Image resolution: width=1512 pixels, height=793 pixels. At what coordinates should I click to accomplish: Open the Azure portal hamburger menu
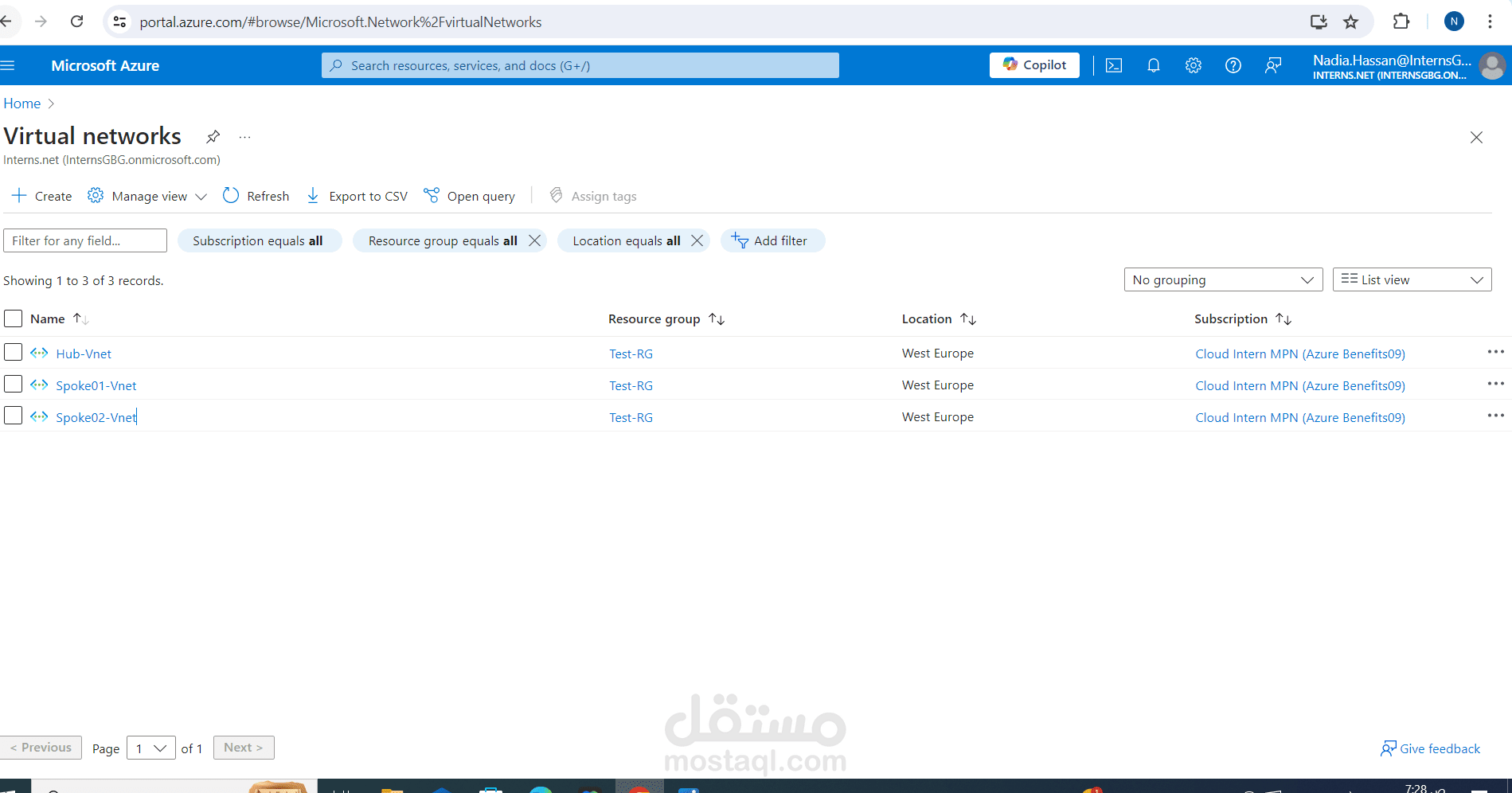[8, 65]
